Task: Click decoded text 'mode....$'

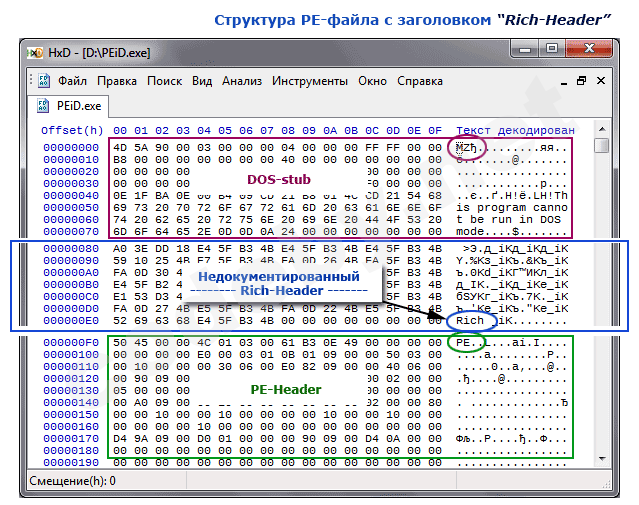Action: click(x=487, y=232)
